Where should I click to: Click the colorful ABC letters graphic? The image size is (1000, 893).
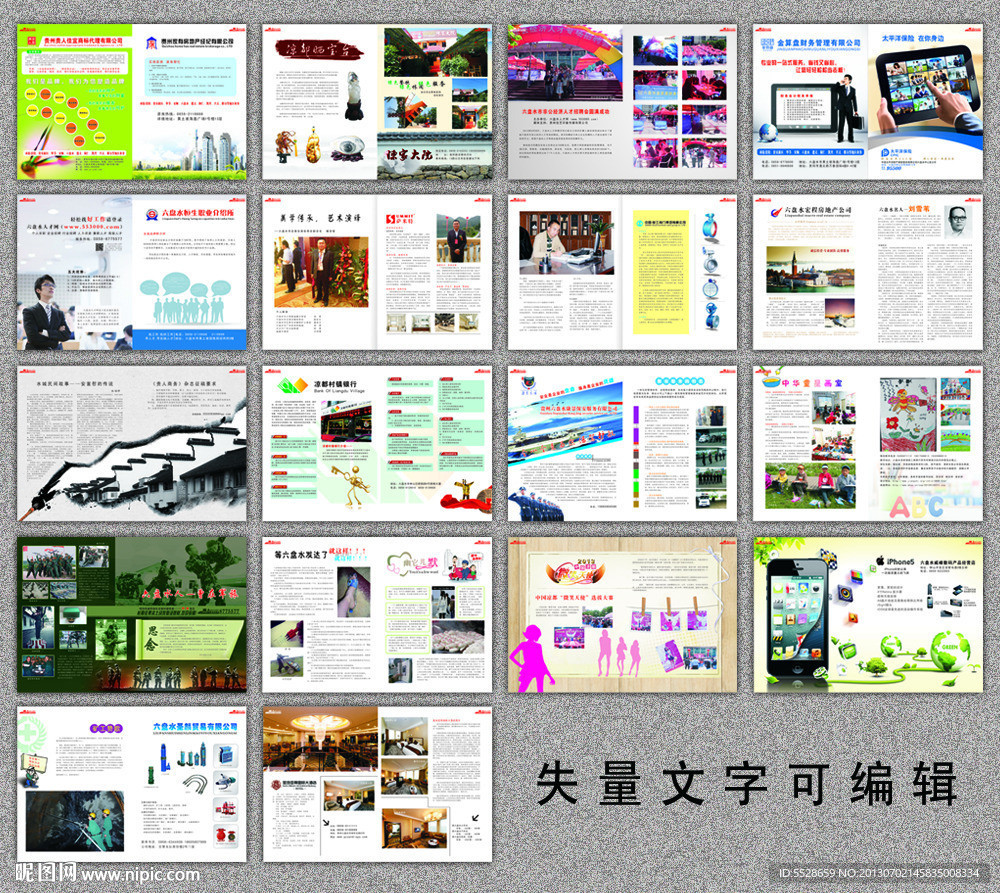coord(916,506)
